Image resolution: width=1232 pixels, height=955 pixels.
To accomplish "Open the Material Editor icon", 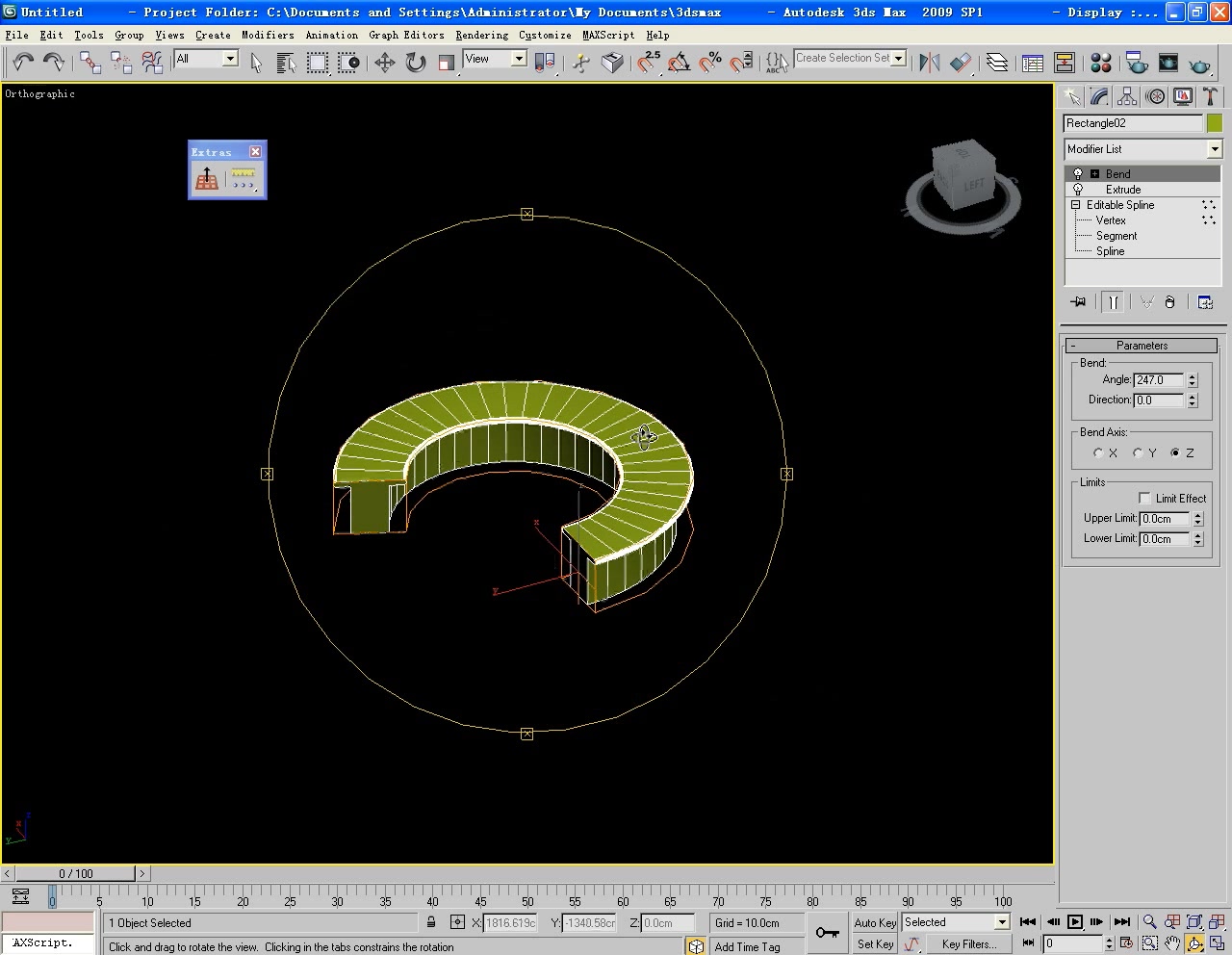I will coord(1101,64).
